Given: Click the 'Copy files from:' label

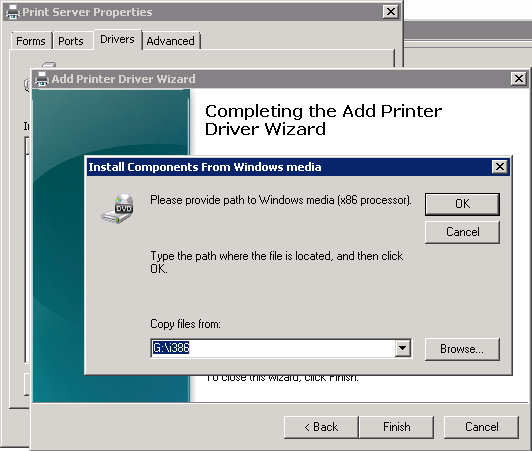Looking at the screenshot, I should [x=185, y=324].
